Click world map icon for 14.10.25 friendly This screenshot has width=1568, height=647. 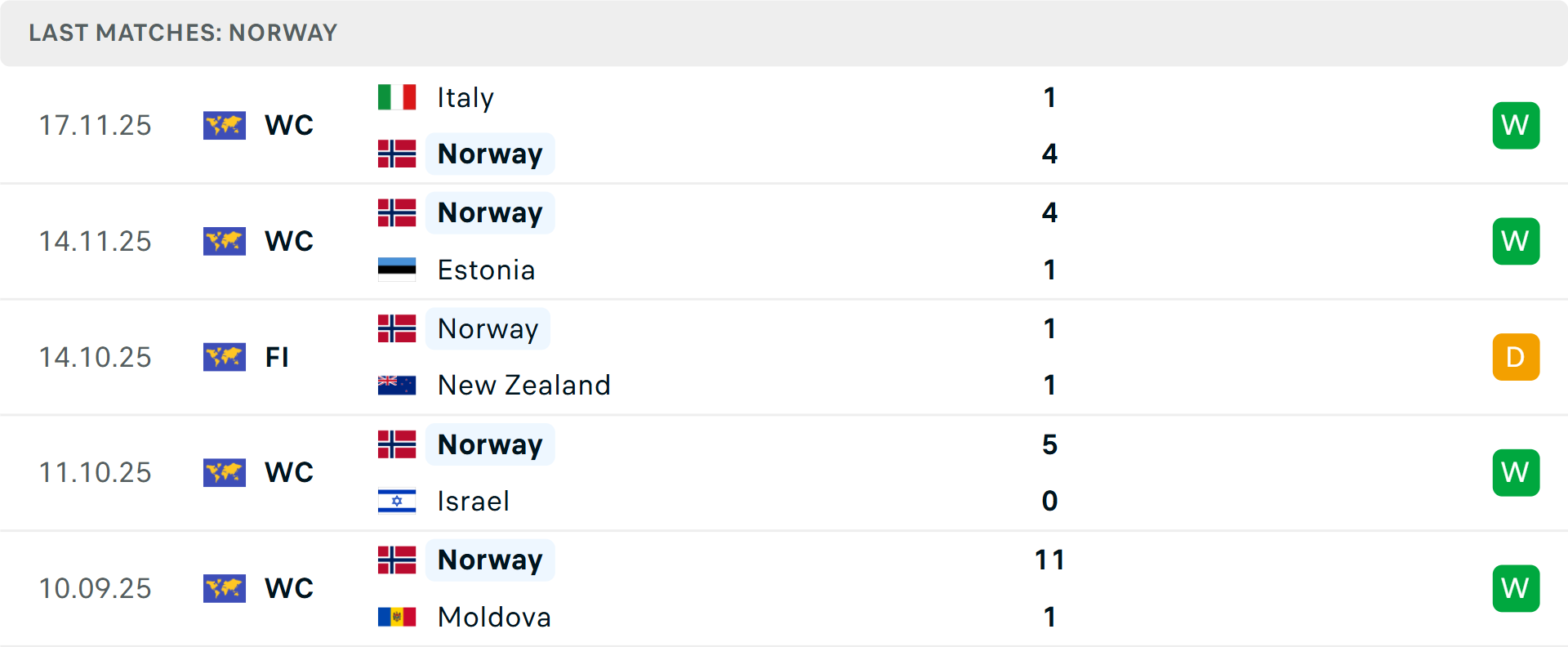[225, 357]
